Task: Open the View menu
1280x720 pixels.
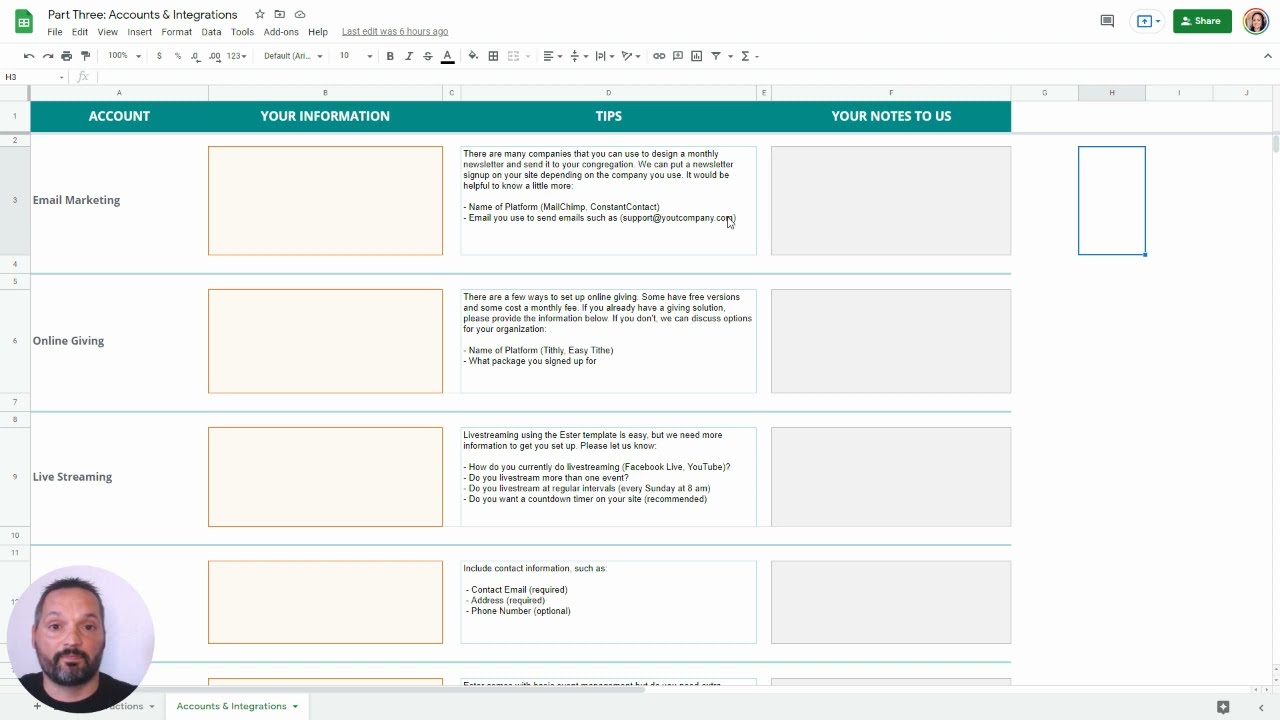Action: [x=108, y=32]
